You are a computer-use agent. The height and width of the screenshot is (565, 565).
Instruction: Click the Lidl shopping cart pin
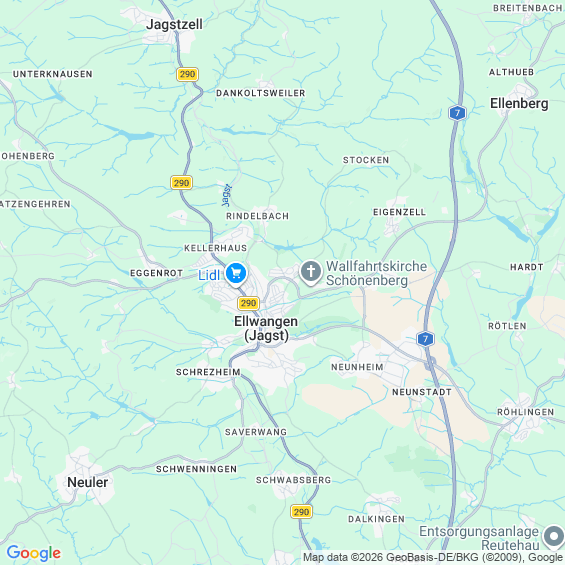236,274
